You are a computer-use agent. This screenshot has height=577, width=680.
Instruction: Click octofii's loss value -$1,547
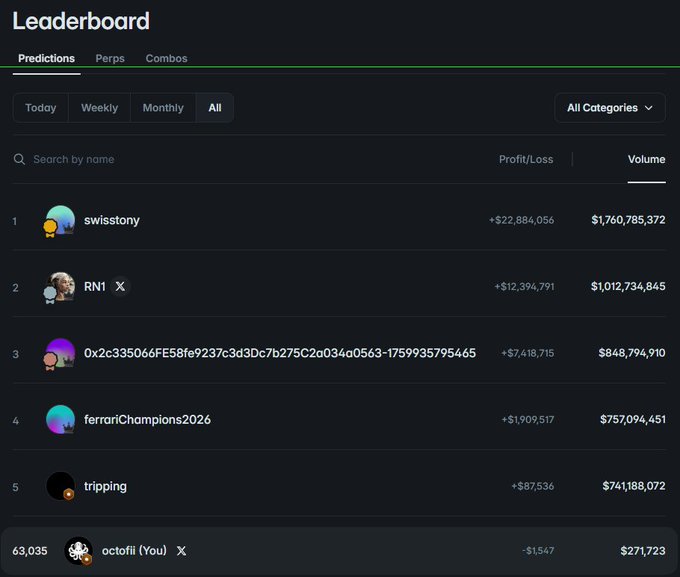click(538, 551)
